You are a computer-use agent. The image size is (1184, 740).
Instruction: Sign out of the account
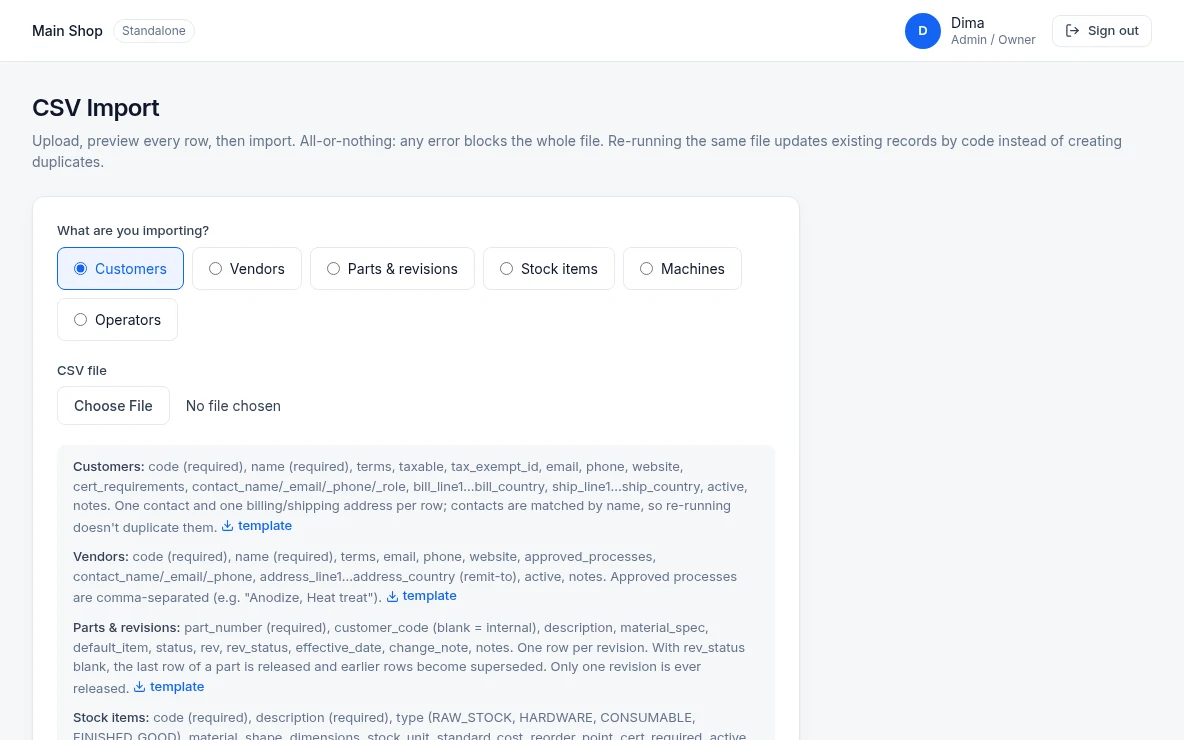(1102, 31)
